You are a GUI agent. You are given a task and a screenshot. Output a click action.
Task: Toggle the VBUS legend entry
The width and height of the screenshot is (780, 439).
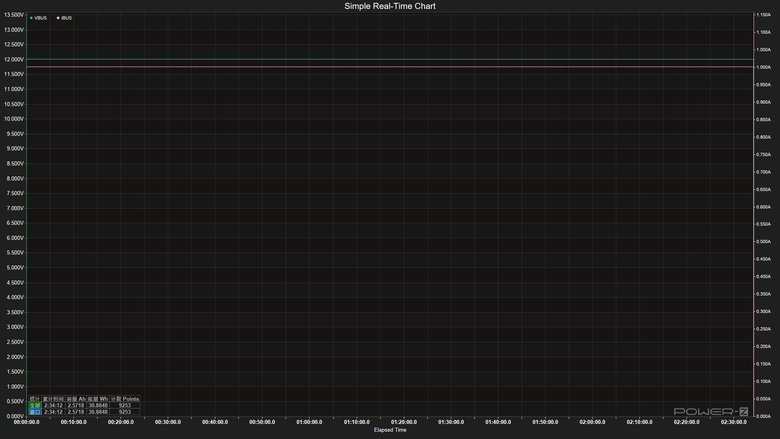(38, 18)
